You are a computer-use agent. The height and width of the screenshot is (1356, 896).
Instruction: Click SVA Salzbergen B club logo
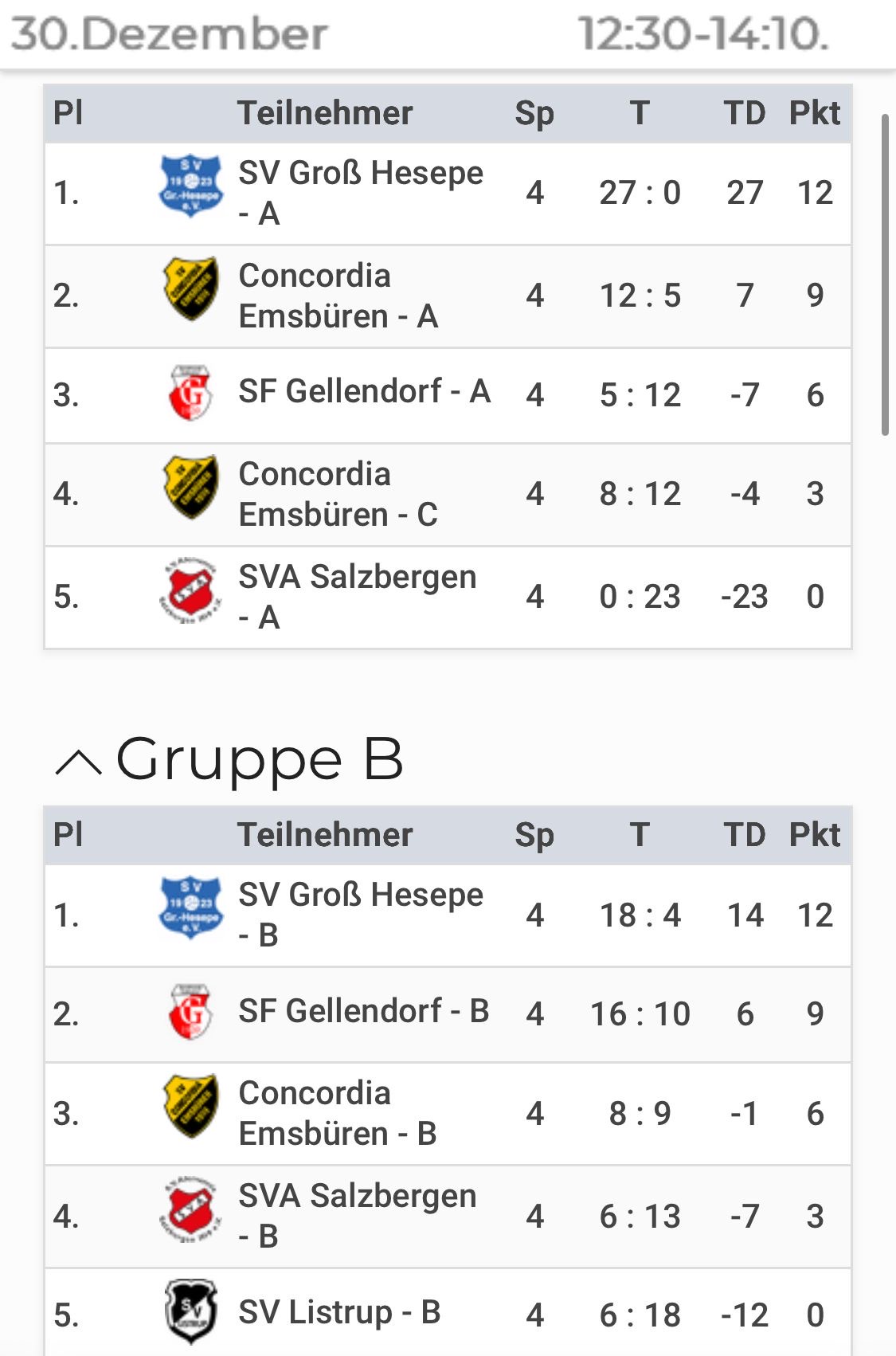point(190,1209)
